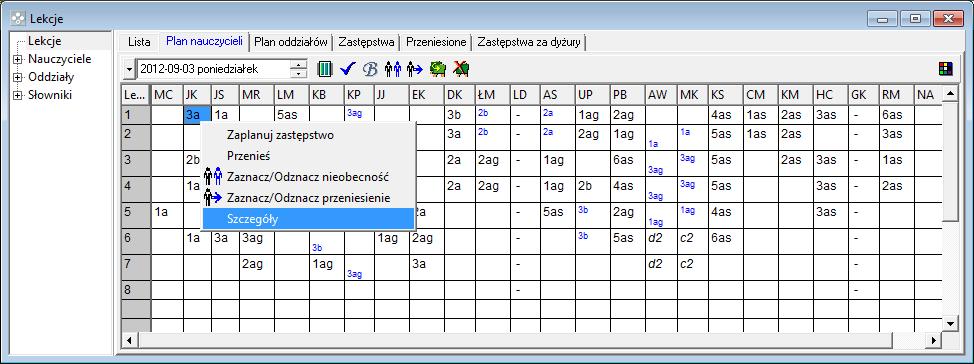This screenshot has height=364, width=974.
Task: Click the vertical scrollbar thumb
Action: coord(950,162)
